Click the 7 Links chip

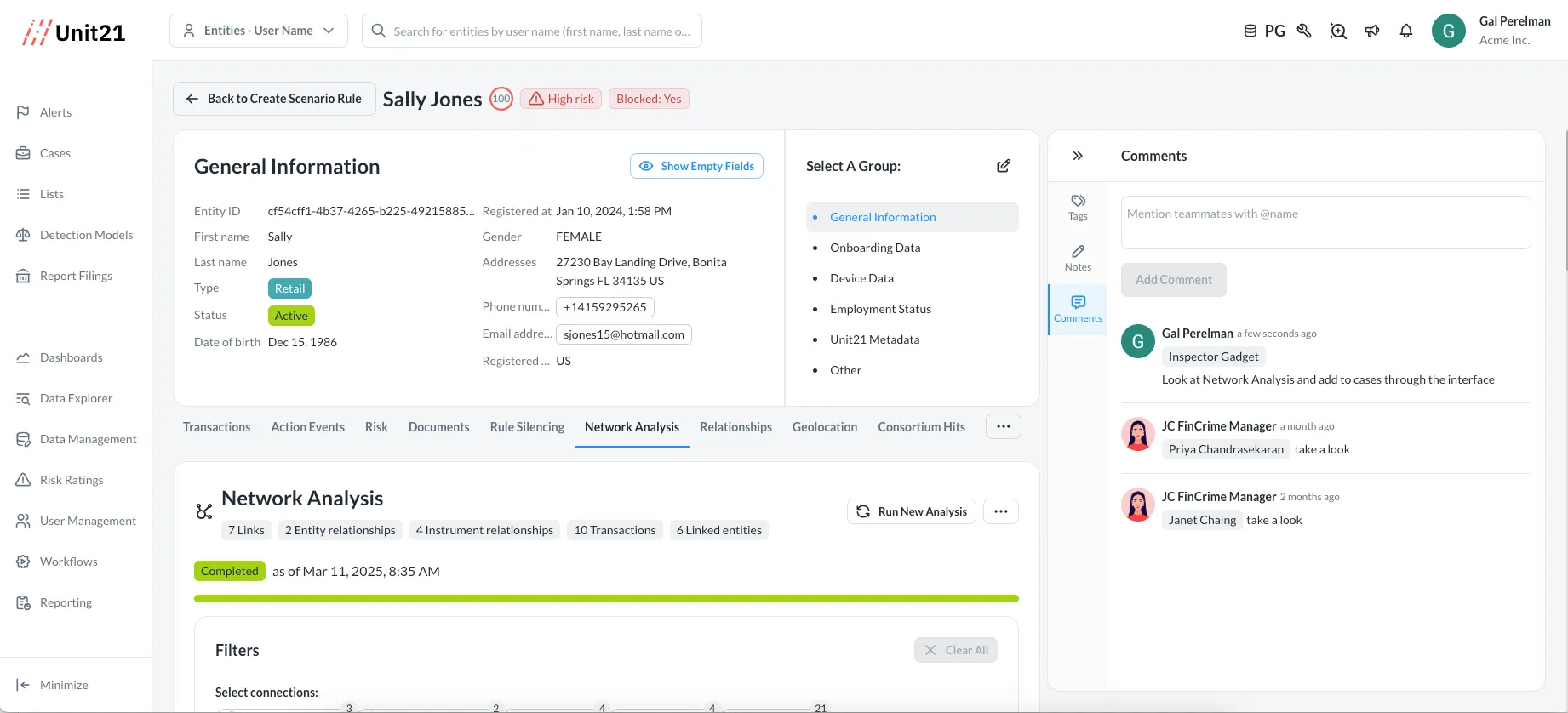tap(246, 530)
